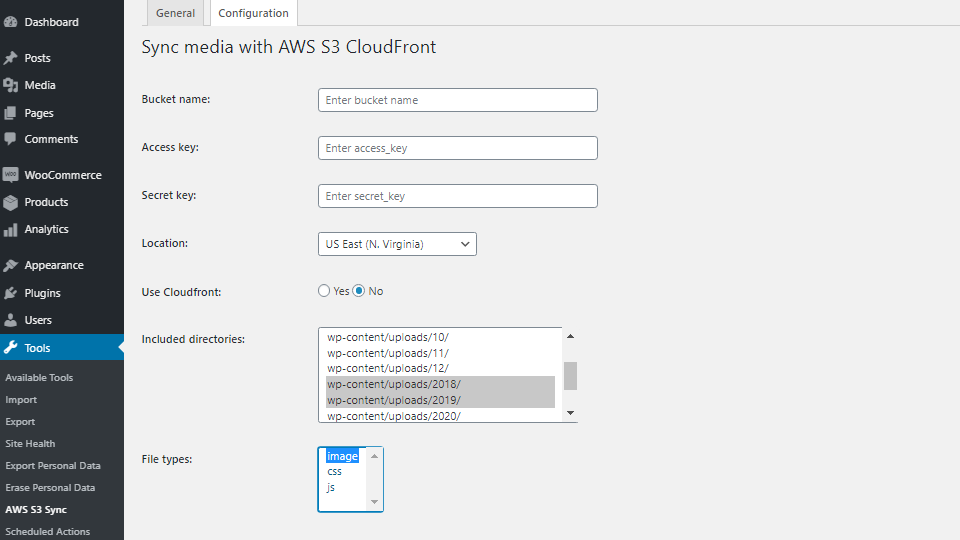Click the File types list down arrow
The height and width of the screenshot is (540, 960).
(374, 502)
